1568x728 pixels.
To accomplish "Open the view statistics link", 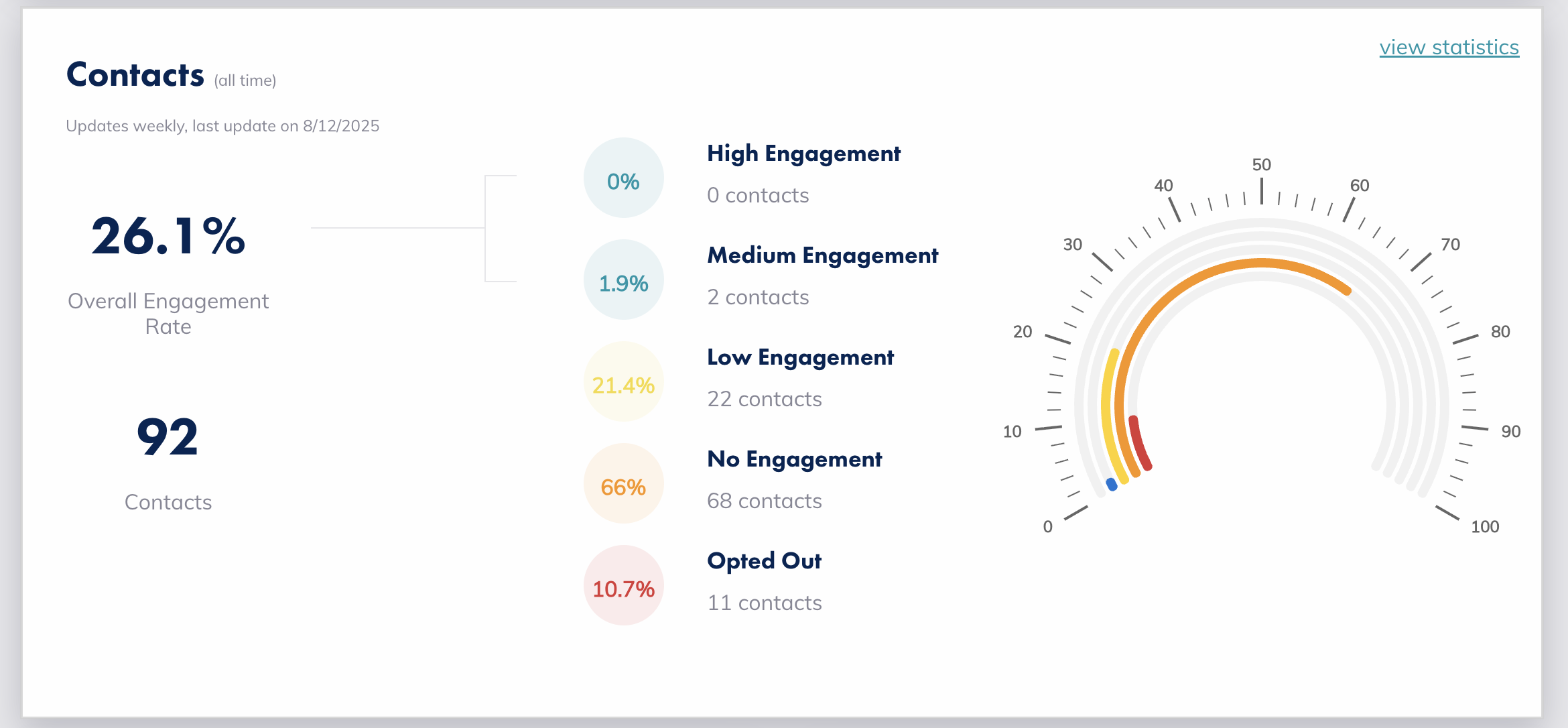I will coord(1449,48).
